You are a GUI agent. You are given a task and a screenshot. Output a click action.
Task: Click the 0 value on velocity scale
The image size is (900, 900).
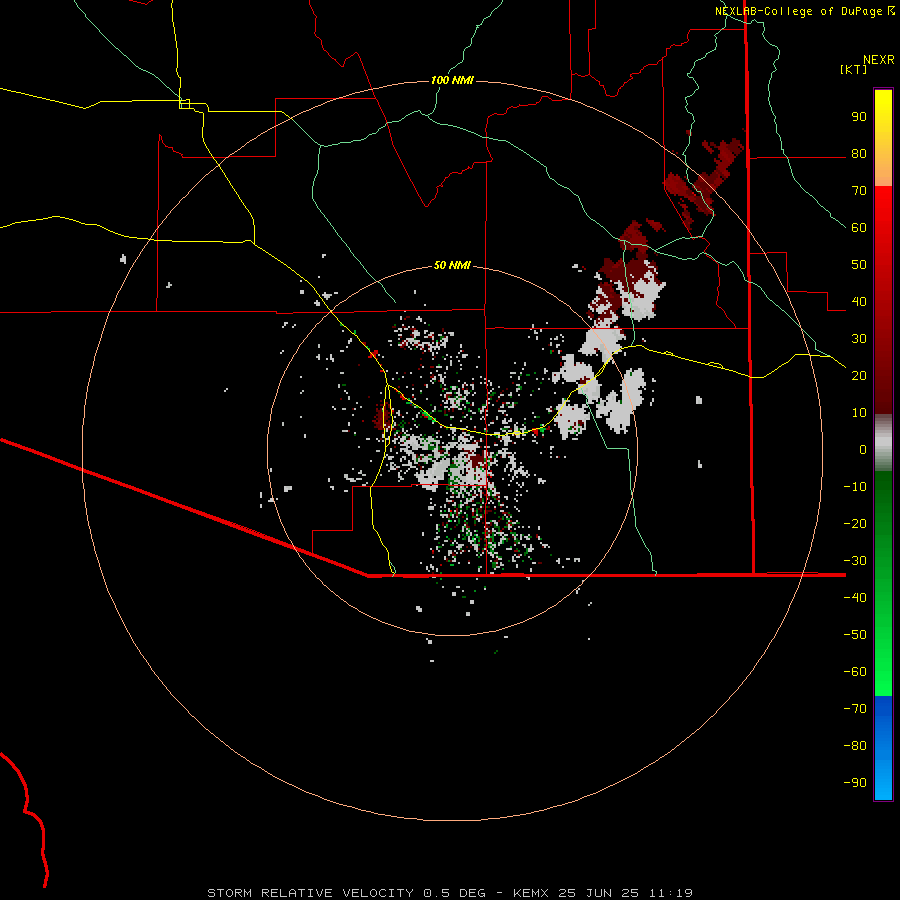[x=863, y=449]
